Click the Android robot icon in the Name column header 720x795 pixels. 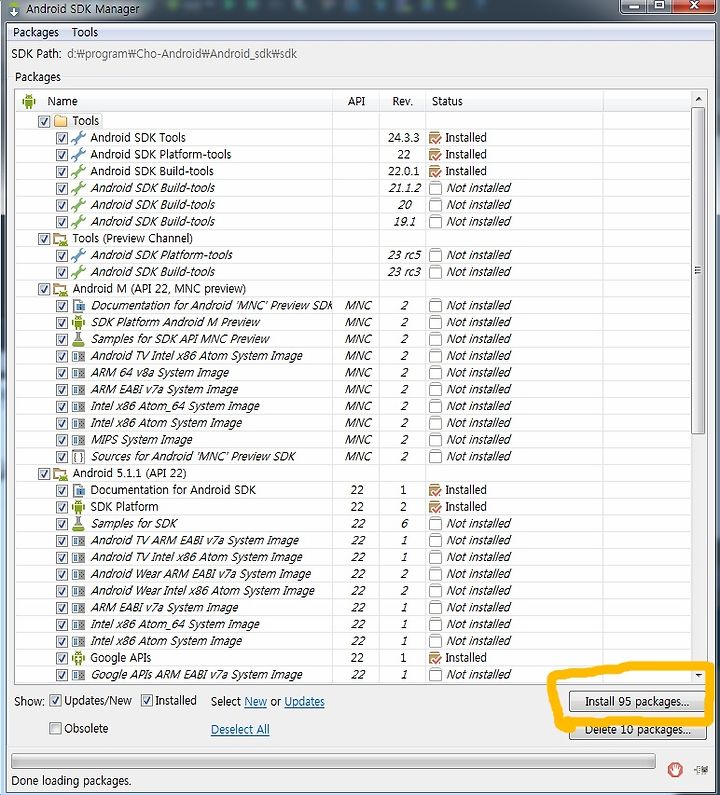[29, 101]
